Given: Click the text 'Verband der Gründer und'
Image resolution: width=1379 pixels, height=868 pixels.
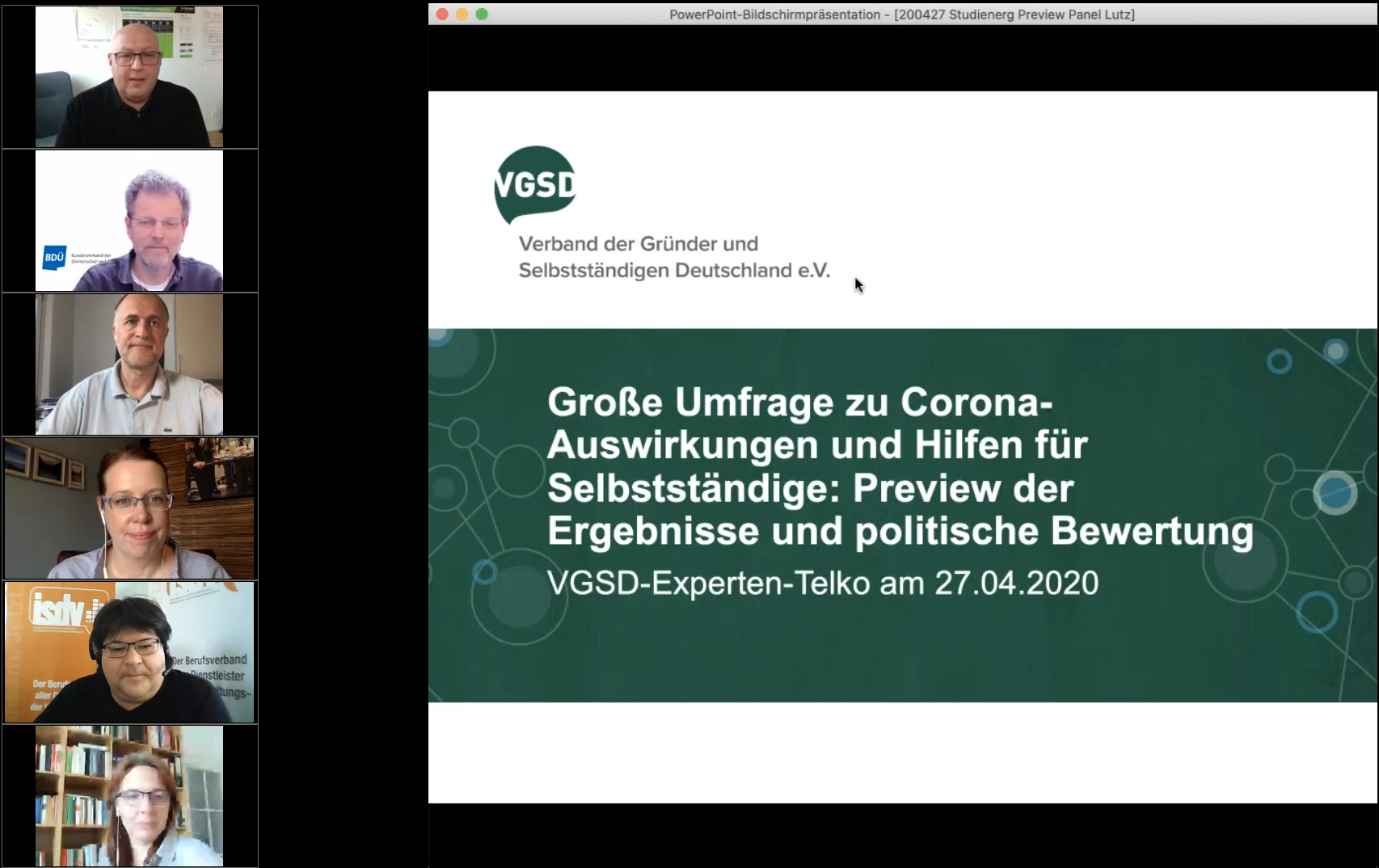Looking at the screenshot, I should [x=639, y=243].
